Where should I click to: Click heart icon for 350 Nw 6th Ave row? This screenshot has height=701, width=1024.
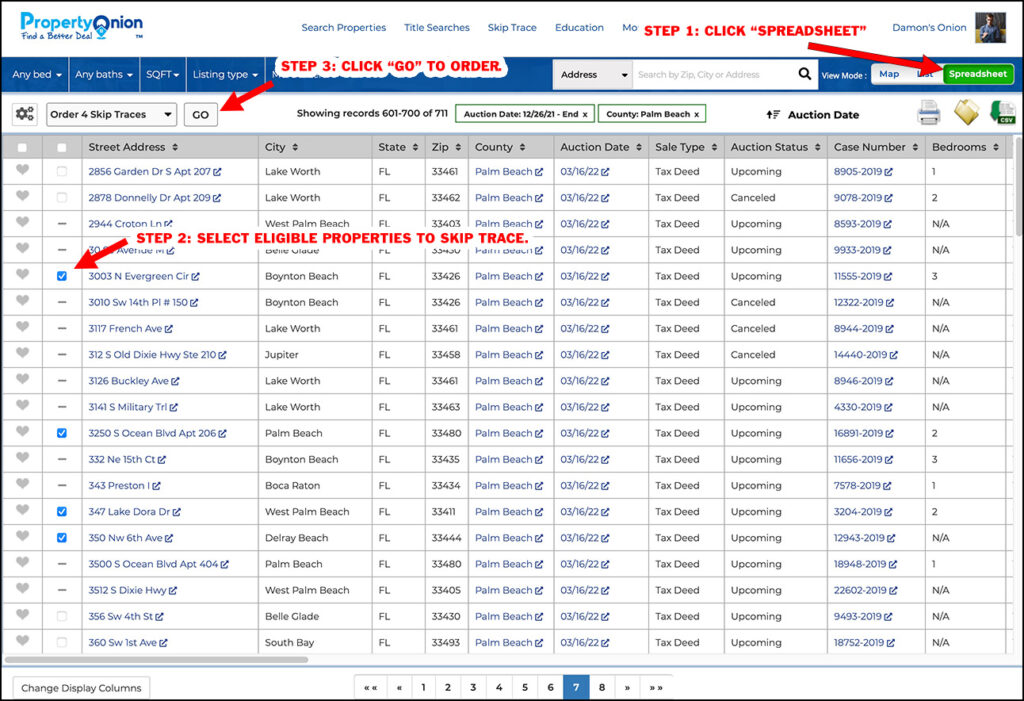pyautogui.click(x=22, y=536)
